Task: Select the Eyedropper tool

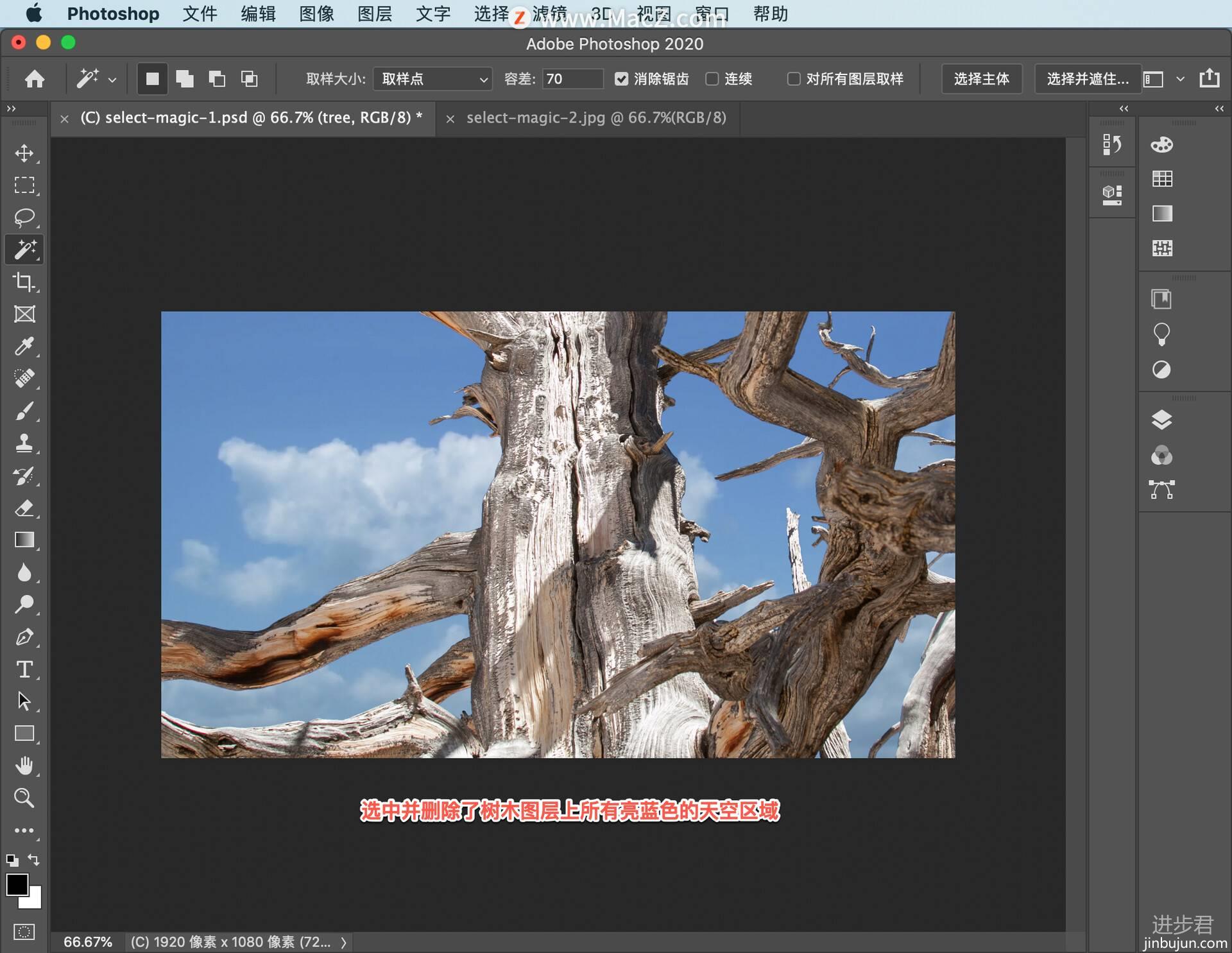Action: 24,346
